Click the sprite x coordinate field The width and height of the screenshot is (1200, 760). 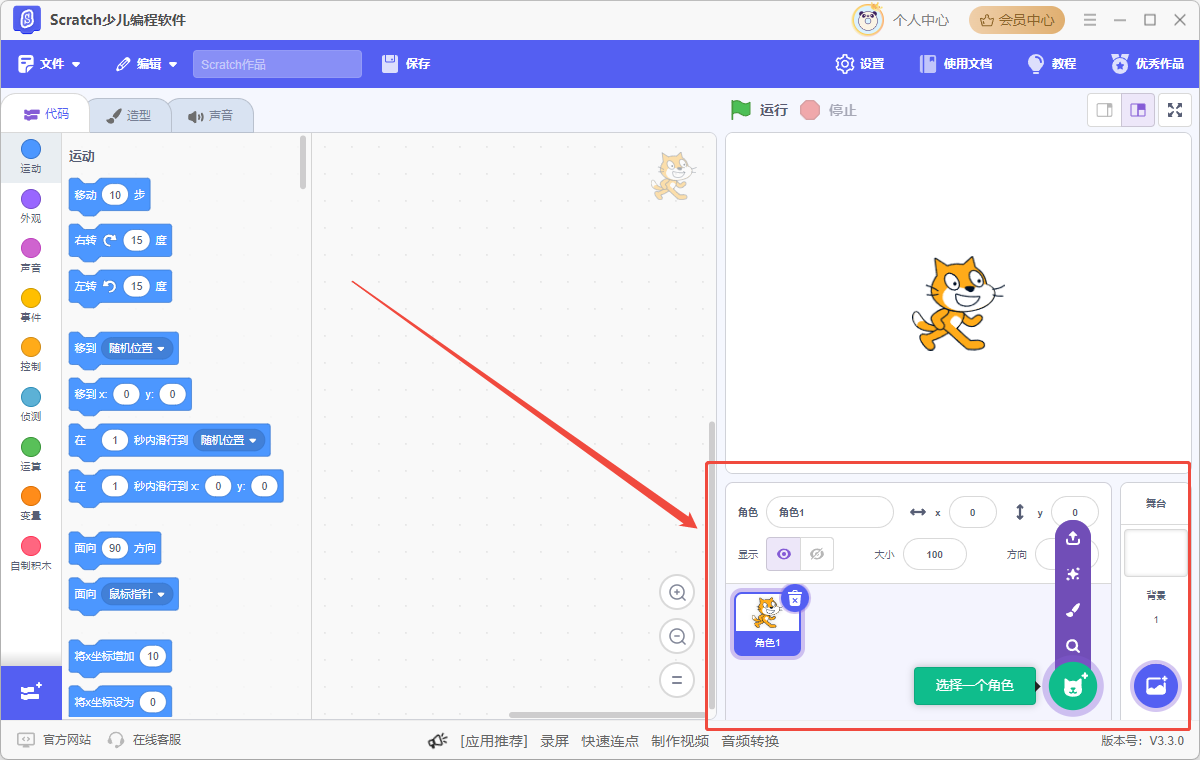point(973,512)
